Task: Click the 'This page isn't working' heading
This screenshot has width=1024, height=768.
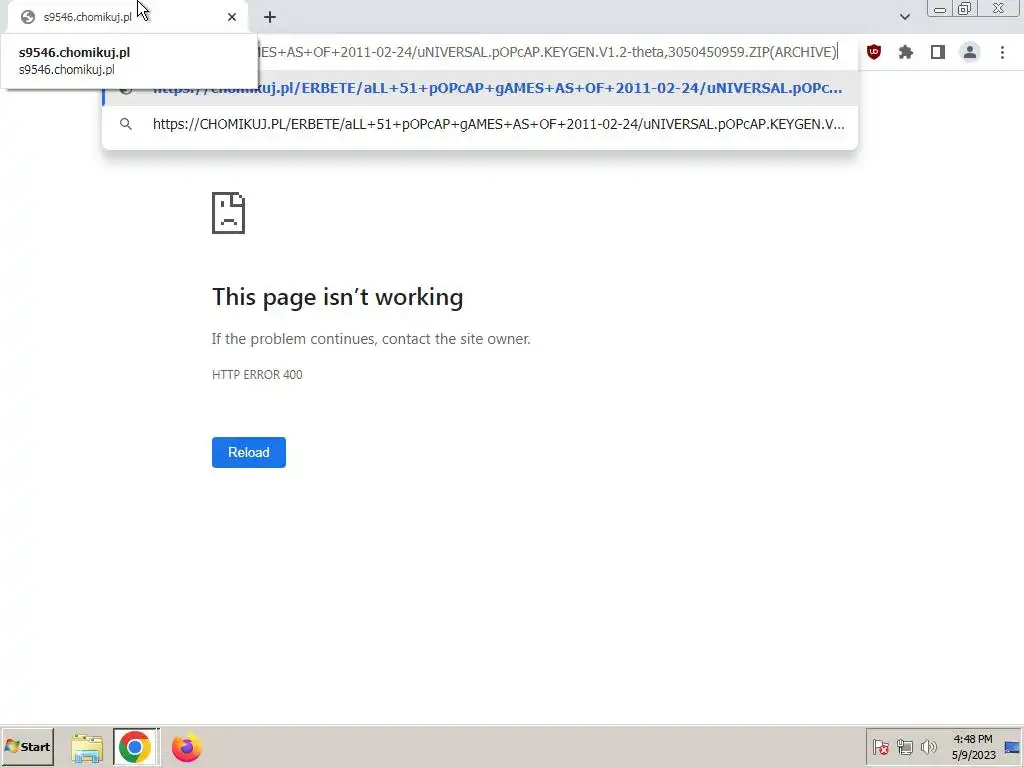Action: [x=338, y=297]
